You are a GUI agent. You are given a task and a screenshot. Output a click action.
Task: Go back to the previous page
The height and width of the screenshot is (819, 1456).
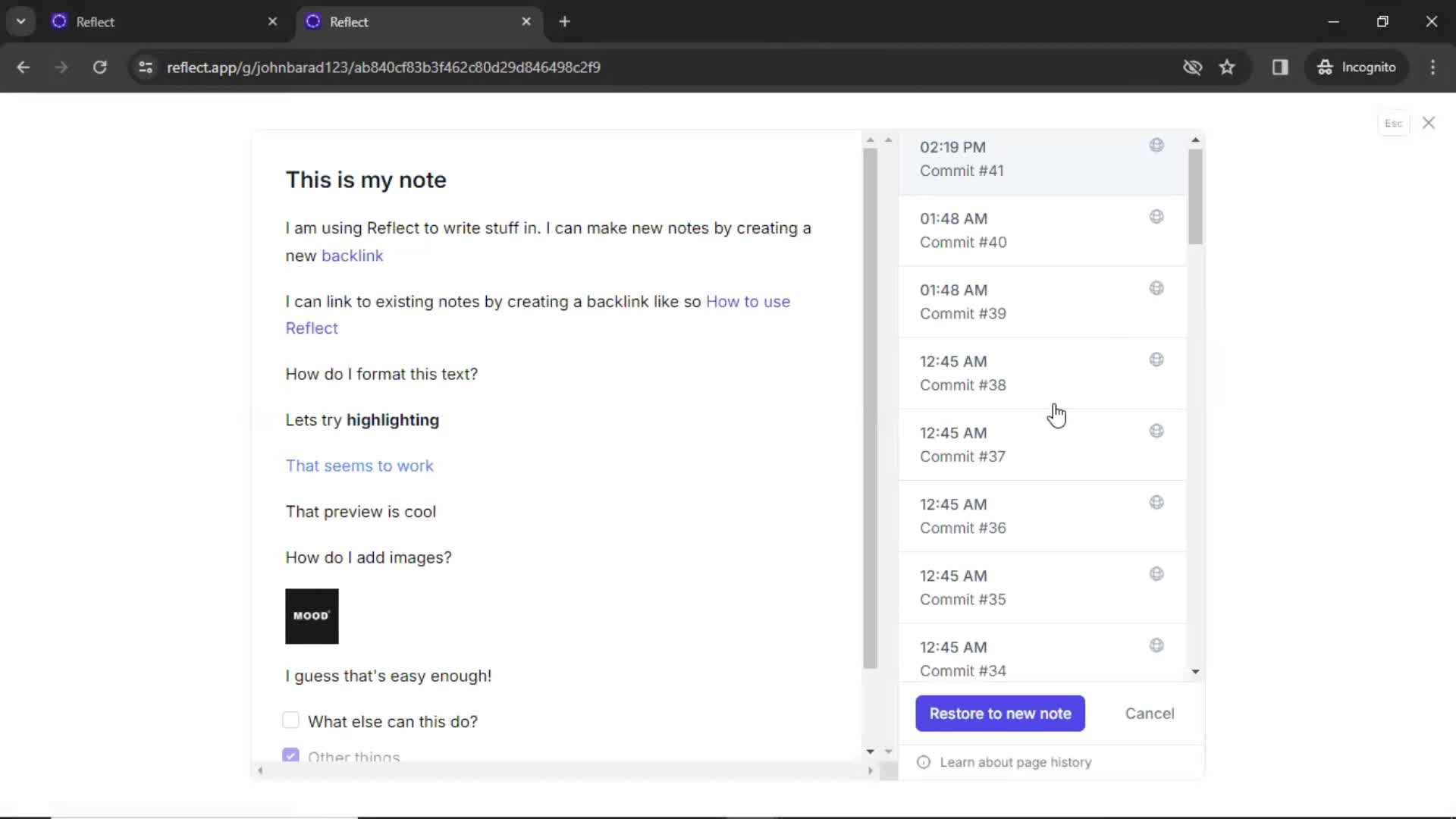tap(24, 67)
